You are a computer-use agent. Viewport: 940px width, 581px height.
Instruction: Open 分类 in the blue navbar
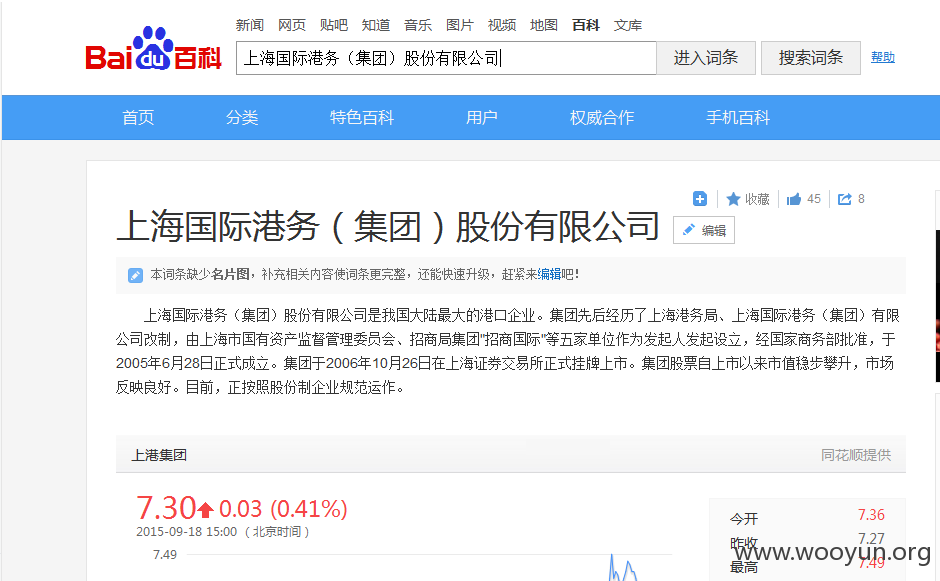[242, 118]
